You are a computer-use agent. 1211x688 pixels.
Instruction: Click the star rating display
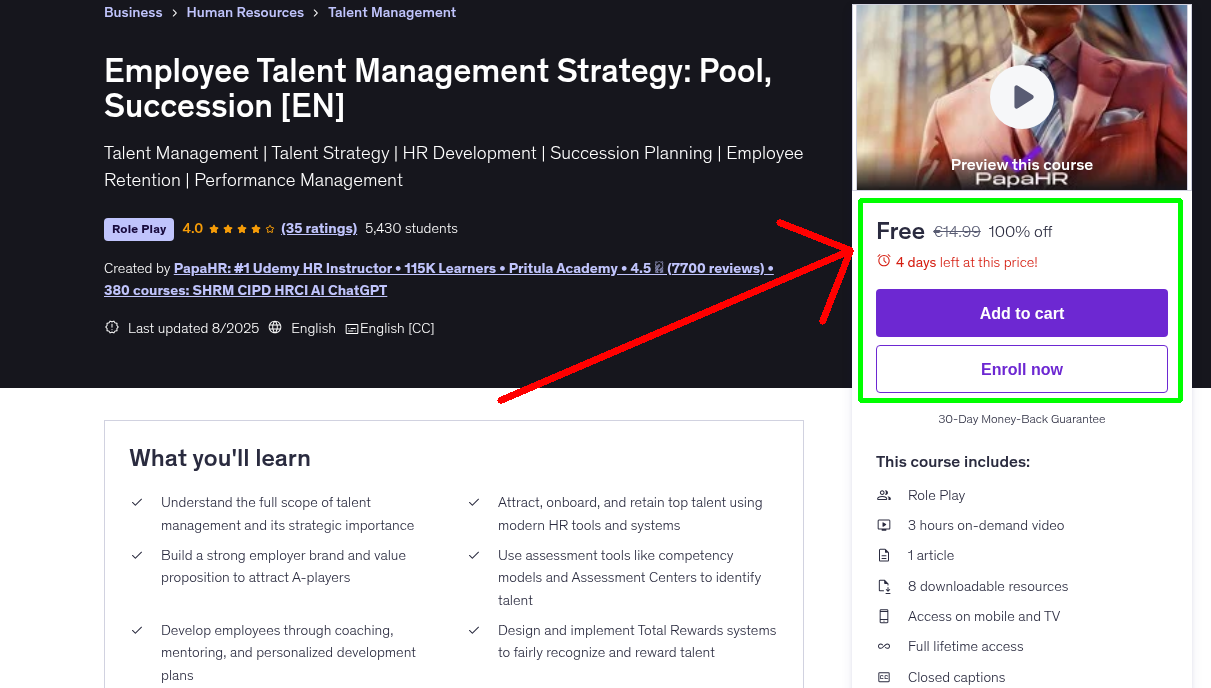(x=241, y=229)
